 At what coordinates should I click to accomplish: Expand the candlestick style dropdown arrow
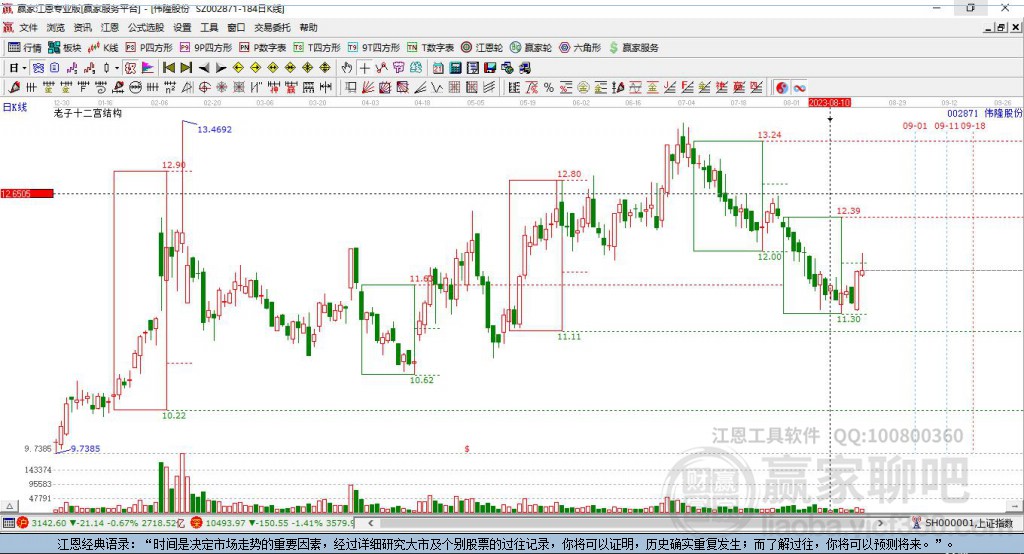pos(117,68)
